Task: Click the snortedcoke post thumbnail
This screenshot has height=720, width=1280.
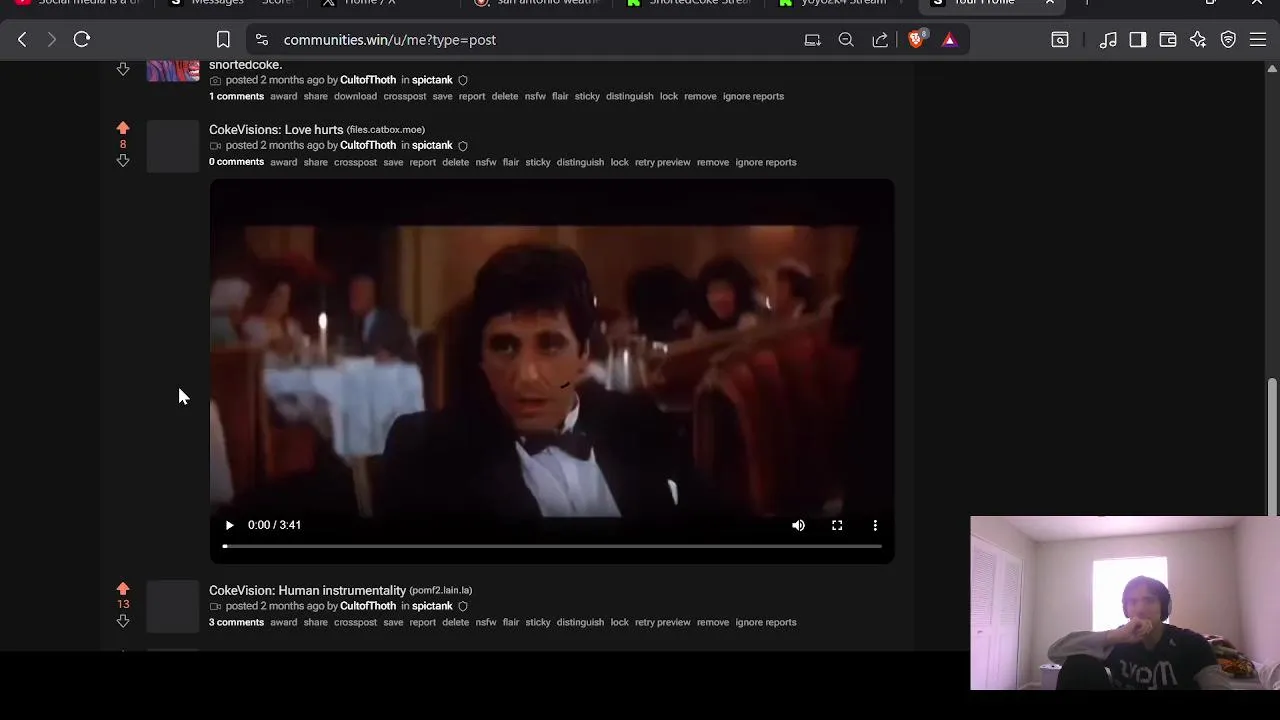Action: [173, 71]
